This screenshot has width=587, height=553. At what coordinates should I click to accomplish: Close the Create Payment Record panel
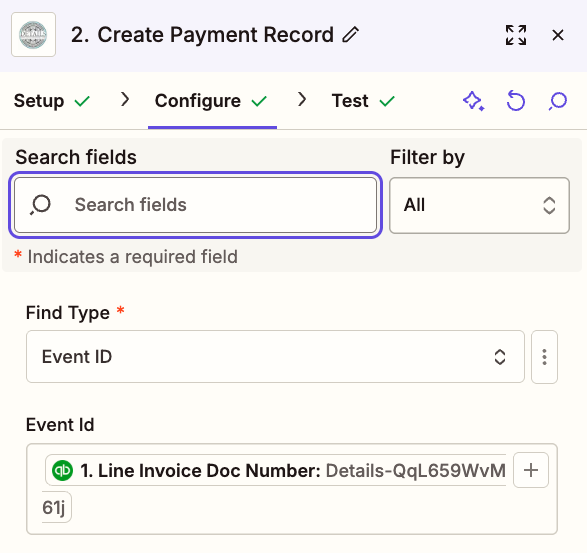[x=558, y=35]
